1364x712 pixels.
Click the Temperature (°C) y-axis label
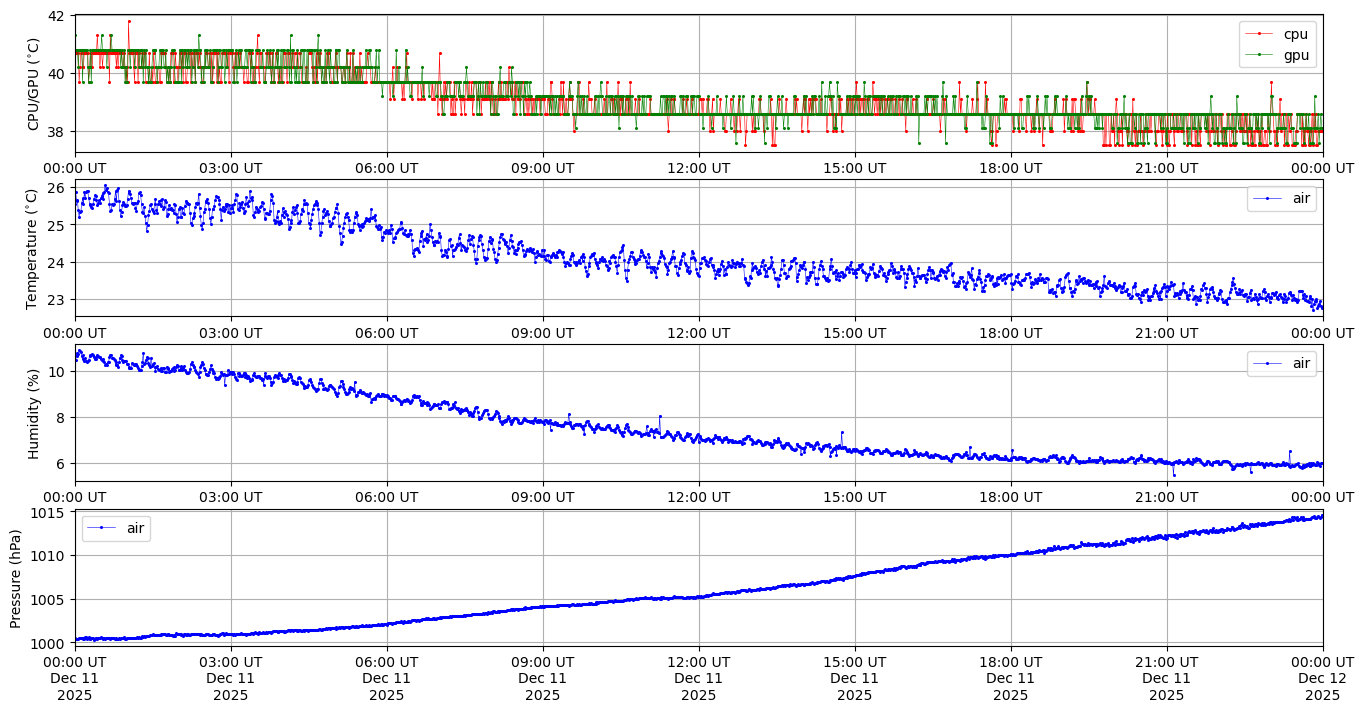pyautogui.click(x=34, y=248)
